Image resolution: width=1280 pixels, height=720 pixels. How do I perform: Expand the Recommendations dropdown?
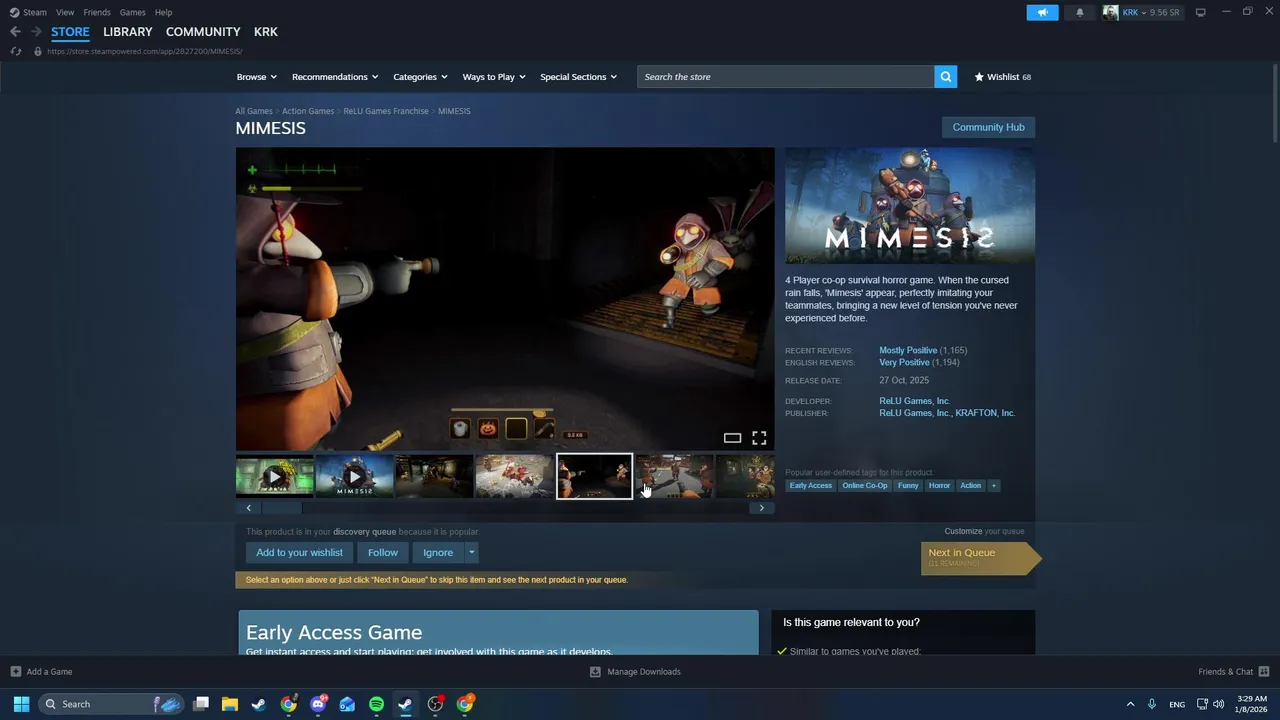(335, 77)
